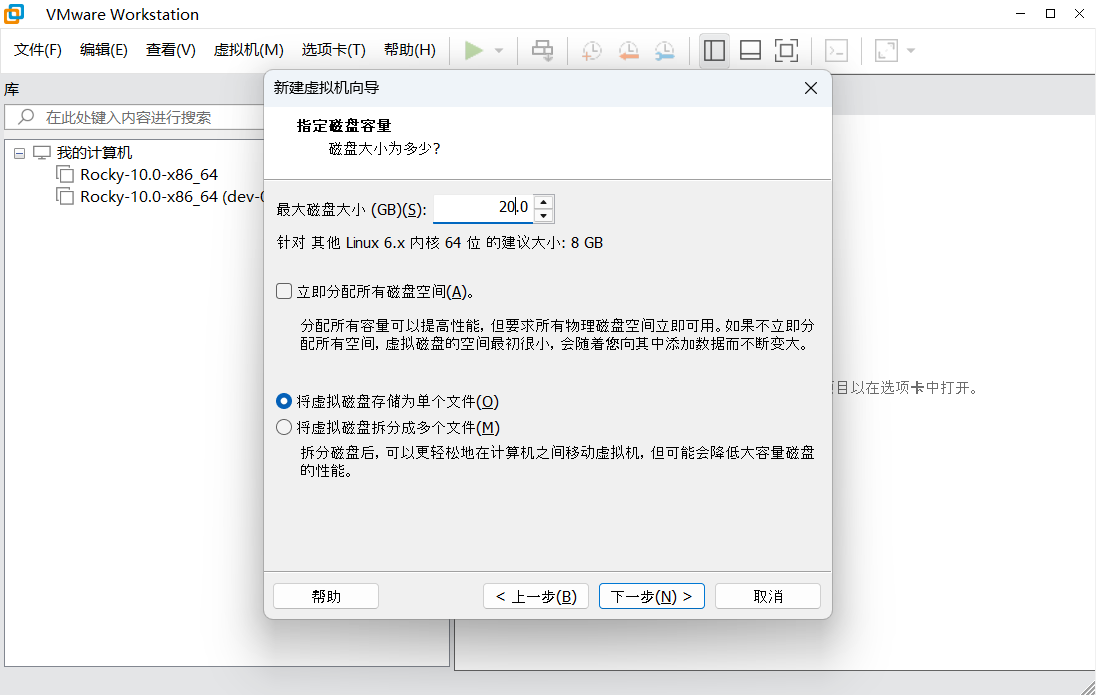Image resolution: width=1096 pixels, height=695 pixels.
Task: Open the 帮助(H) menu
Action: click(410, 50)
